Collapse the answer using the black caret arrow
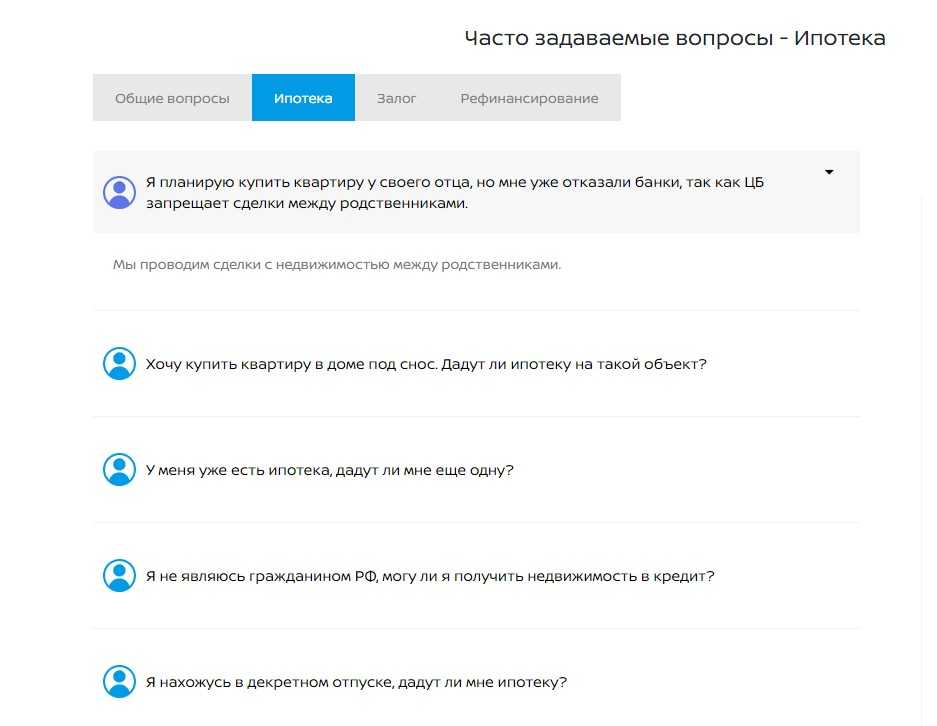This screenshot has width=937, height=726. (829, 172)
